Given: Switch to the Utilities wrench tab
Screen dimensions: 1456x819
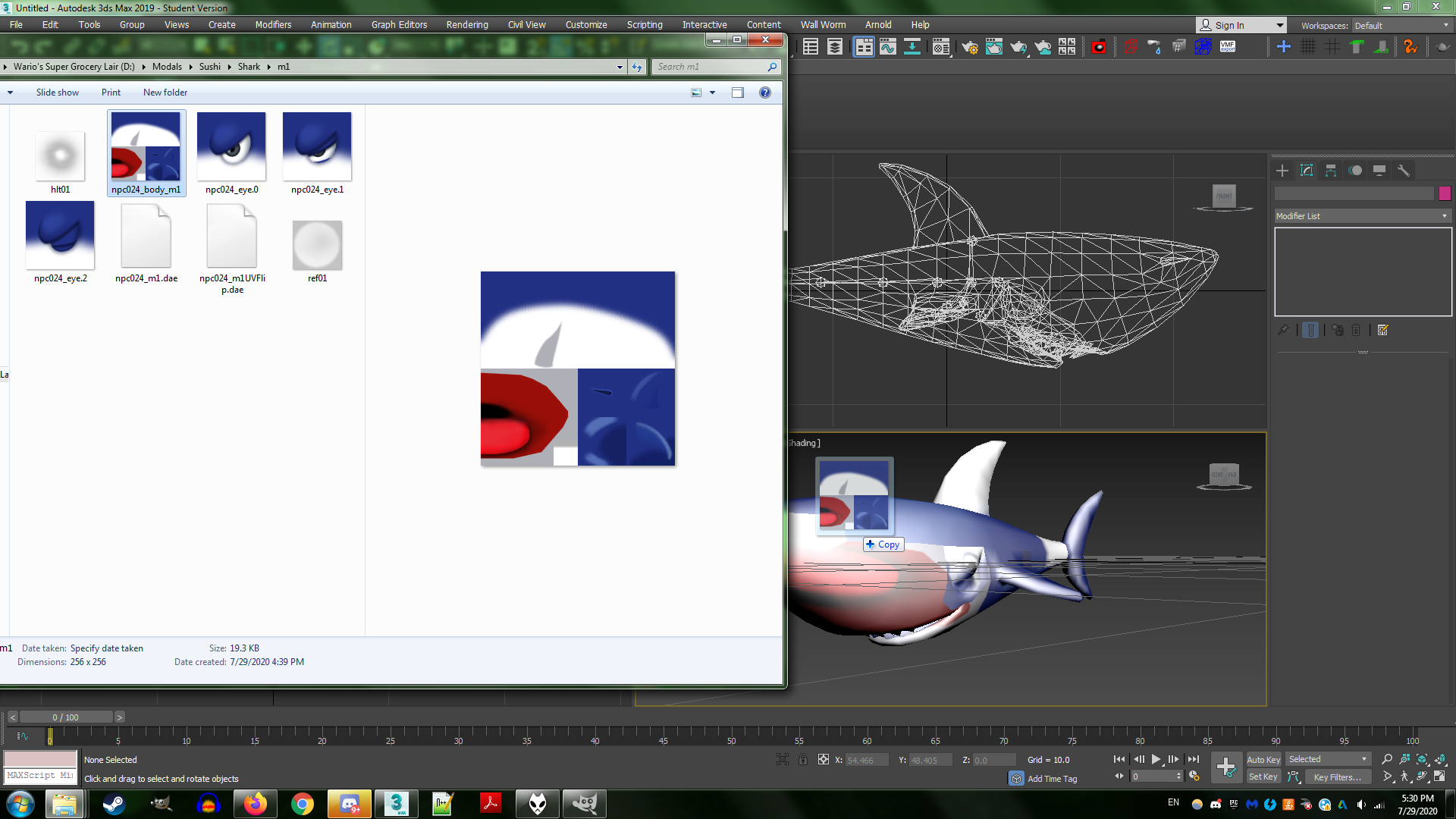Looking at the screenshot, I should [1404, 171].
